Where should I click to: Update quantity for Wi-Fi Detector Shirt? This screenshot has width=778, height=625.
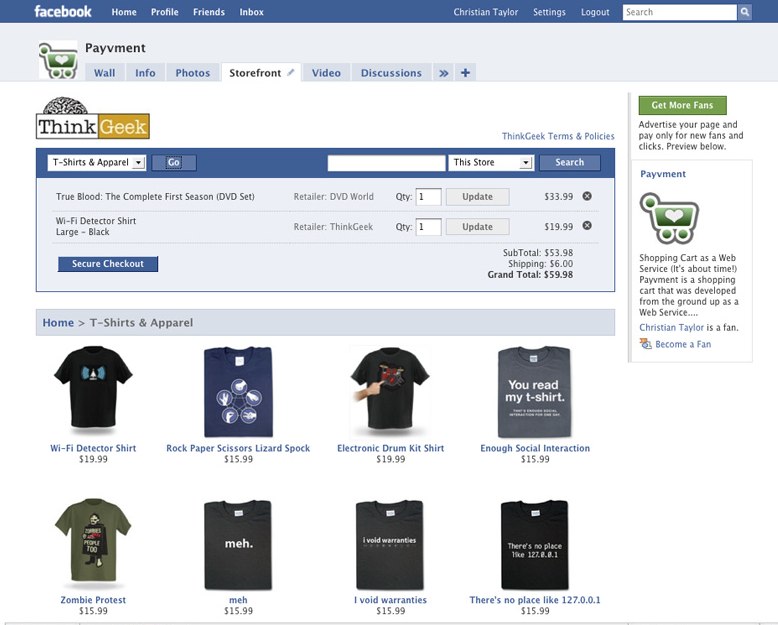coord(477,227)
